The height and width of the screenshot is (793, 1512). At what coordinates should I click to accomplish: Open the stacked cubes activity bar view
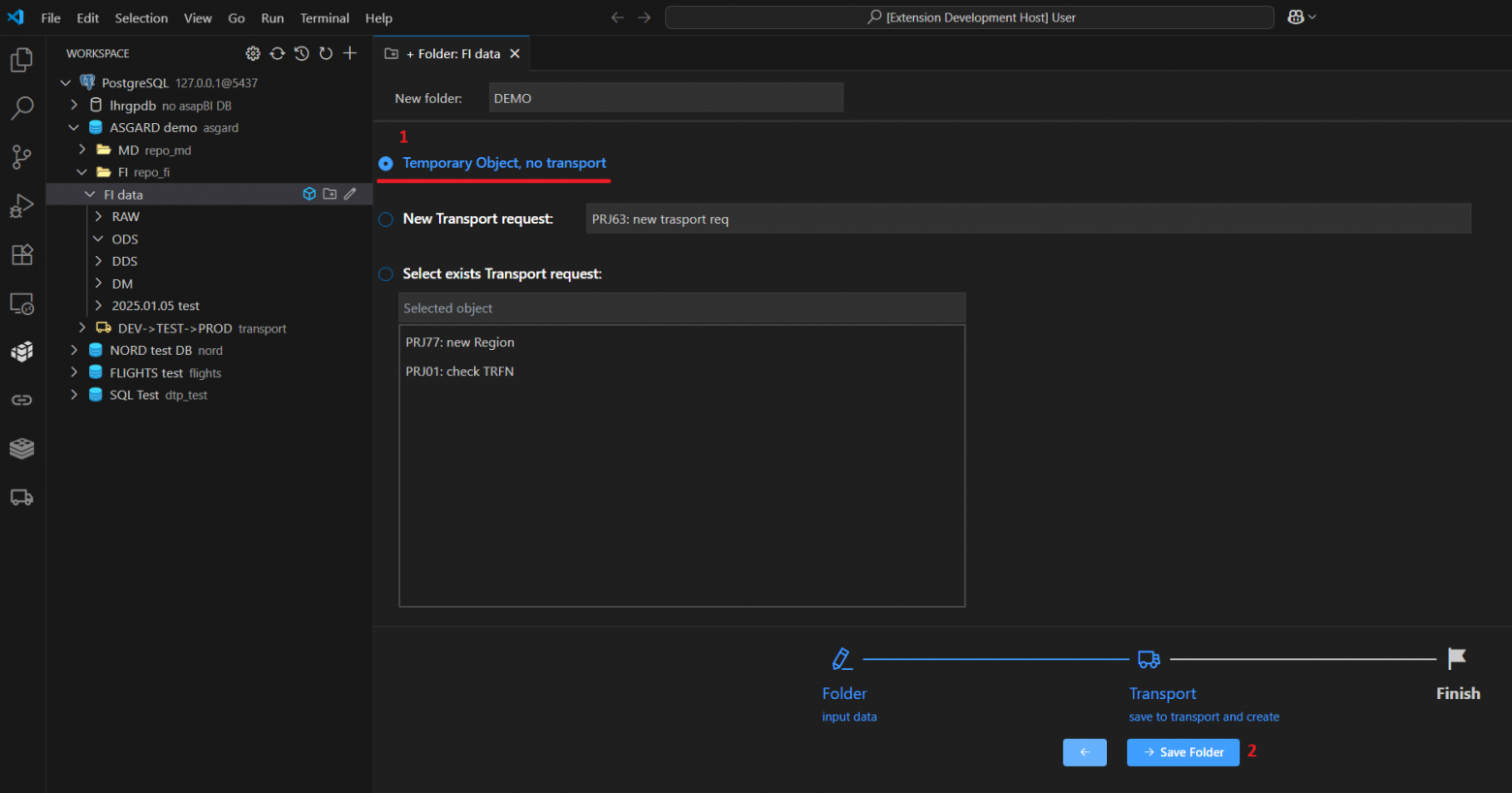[21, 351]
